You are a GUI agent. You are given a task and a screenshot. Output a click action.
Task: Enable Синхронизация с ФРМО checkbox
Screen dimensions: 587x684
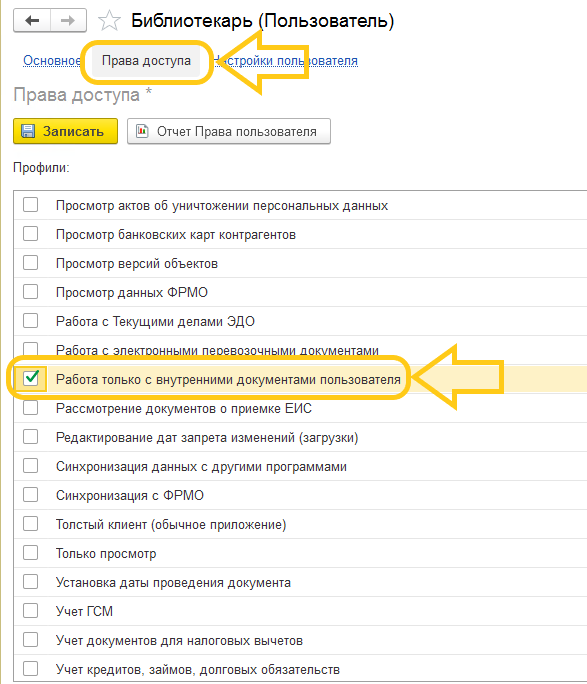tap(31, 495)
